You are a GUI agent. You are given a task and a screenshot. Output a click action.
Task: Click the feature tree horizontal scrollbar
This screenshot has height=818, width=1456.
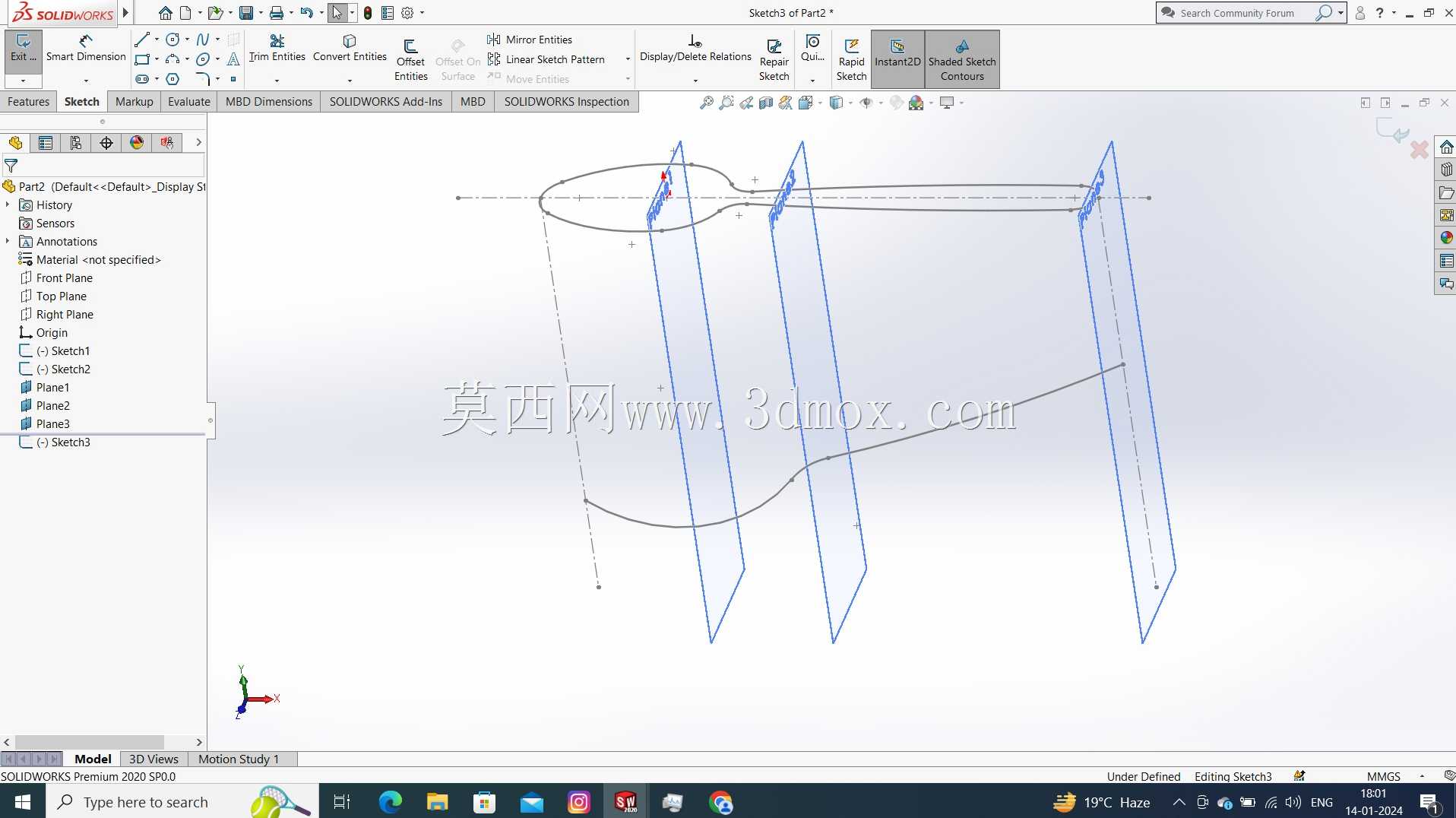click(90, 742)
